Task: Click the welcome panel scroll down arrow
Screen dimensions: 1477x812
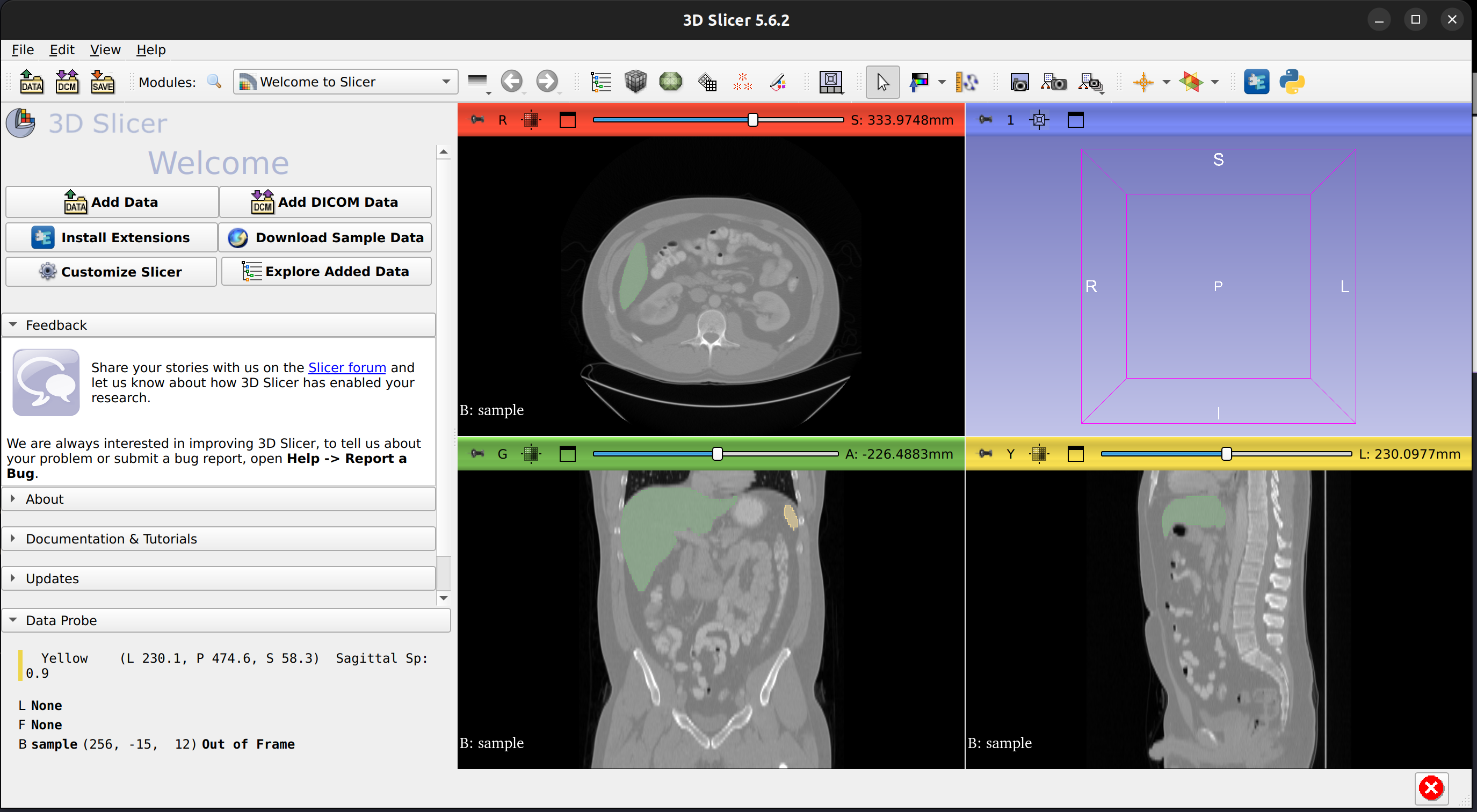Action: click(x=443, y=598)
